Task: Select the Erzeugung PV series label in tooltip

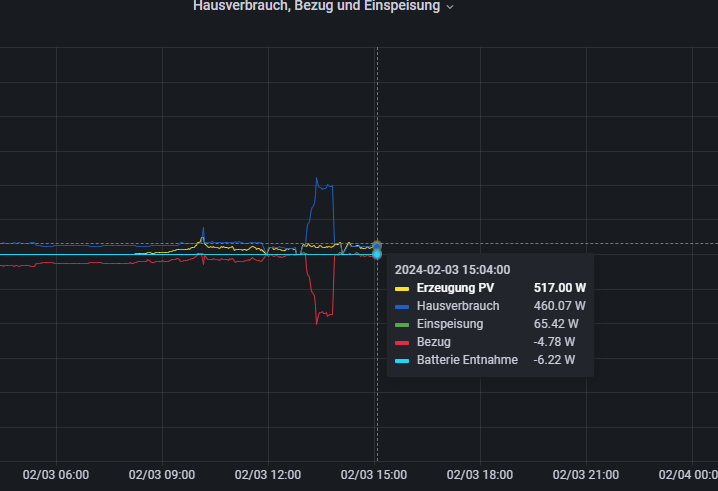Action: coord(455,288)
